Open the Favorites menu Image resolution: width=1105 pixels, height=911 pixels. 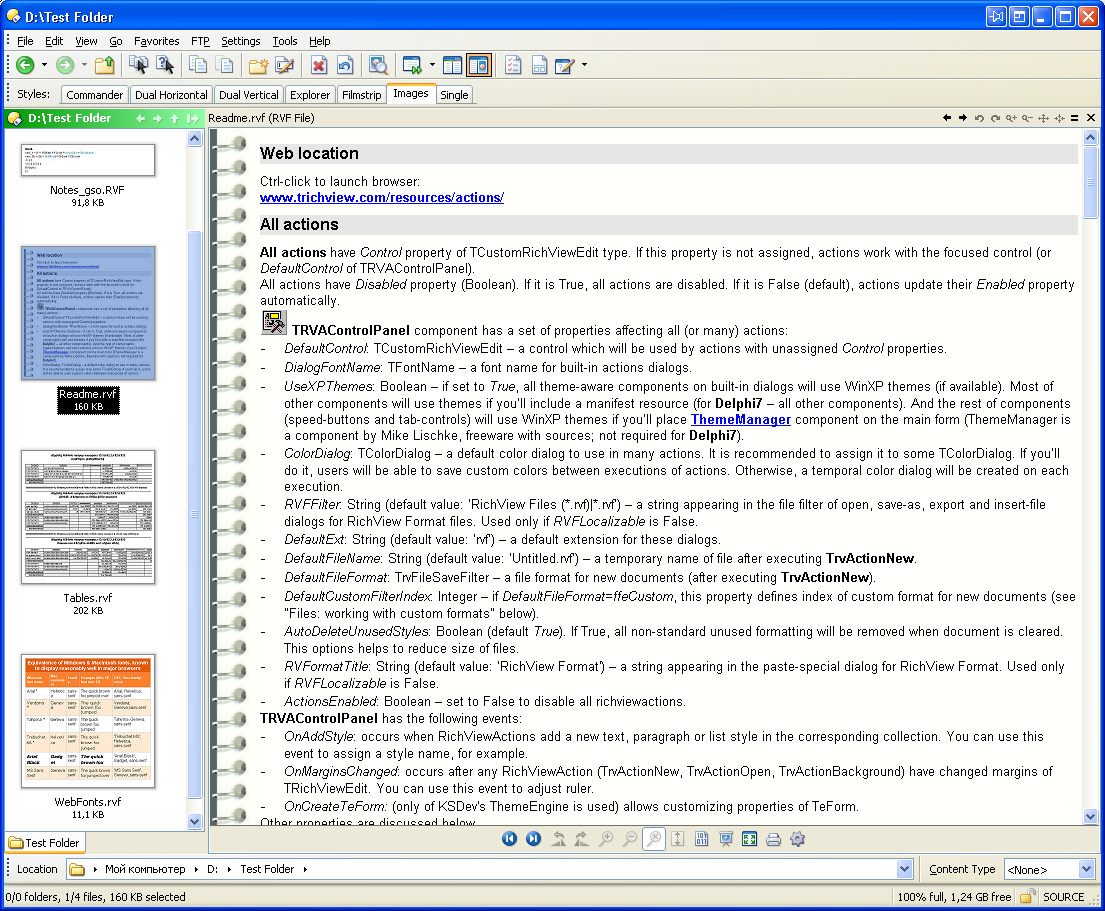pyautogui.click(x=156, y=41)
